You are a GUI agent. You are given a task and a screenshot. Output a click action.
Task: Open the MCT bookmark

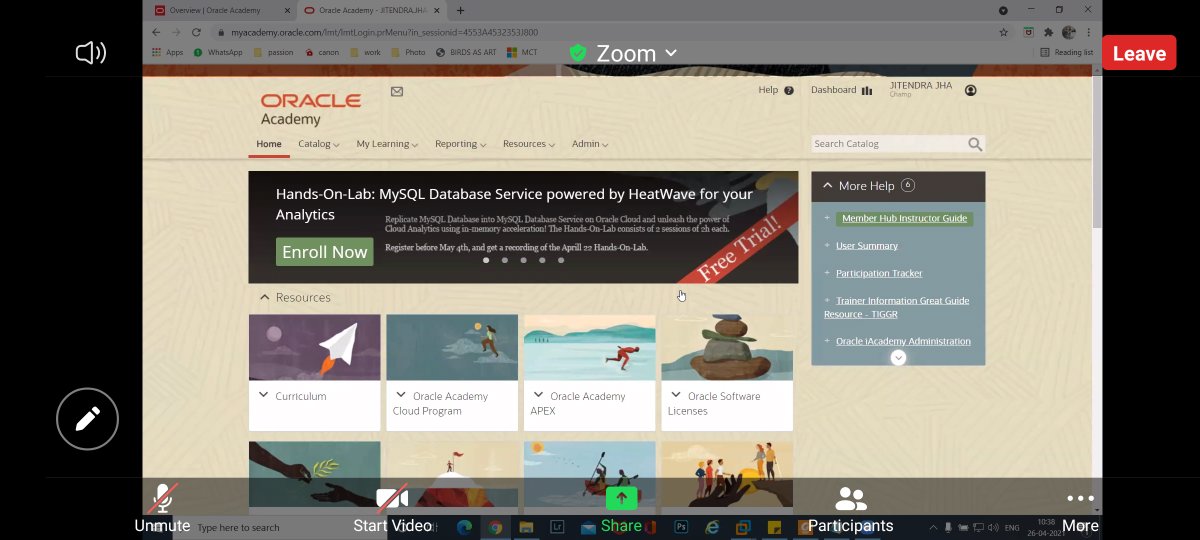click(x=522, y=52)
